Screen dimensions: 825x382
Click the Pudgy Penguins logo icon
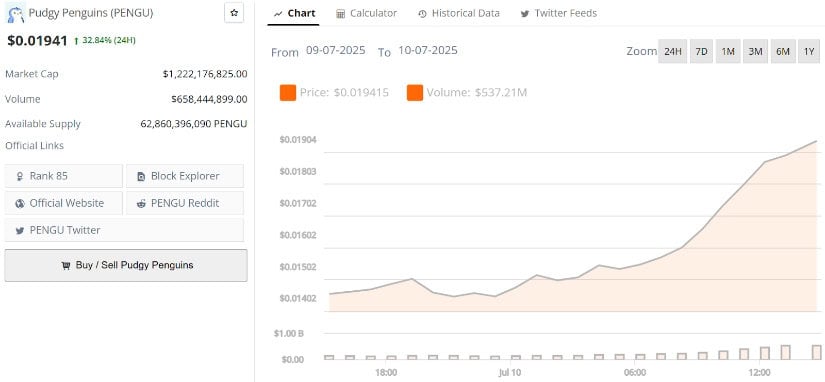point(15,13)
